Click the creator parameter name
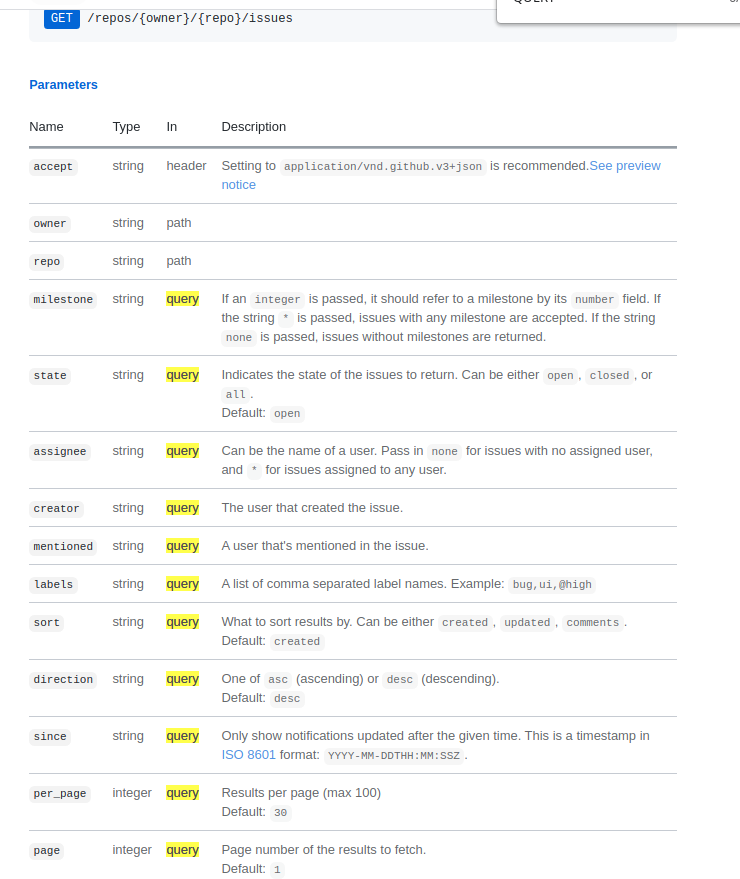This screenshot has width=740, height=879. point(56,509)
